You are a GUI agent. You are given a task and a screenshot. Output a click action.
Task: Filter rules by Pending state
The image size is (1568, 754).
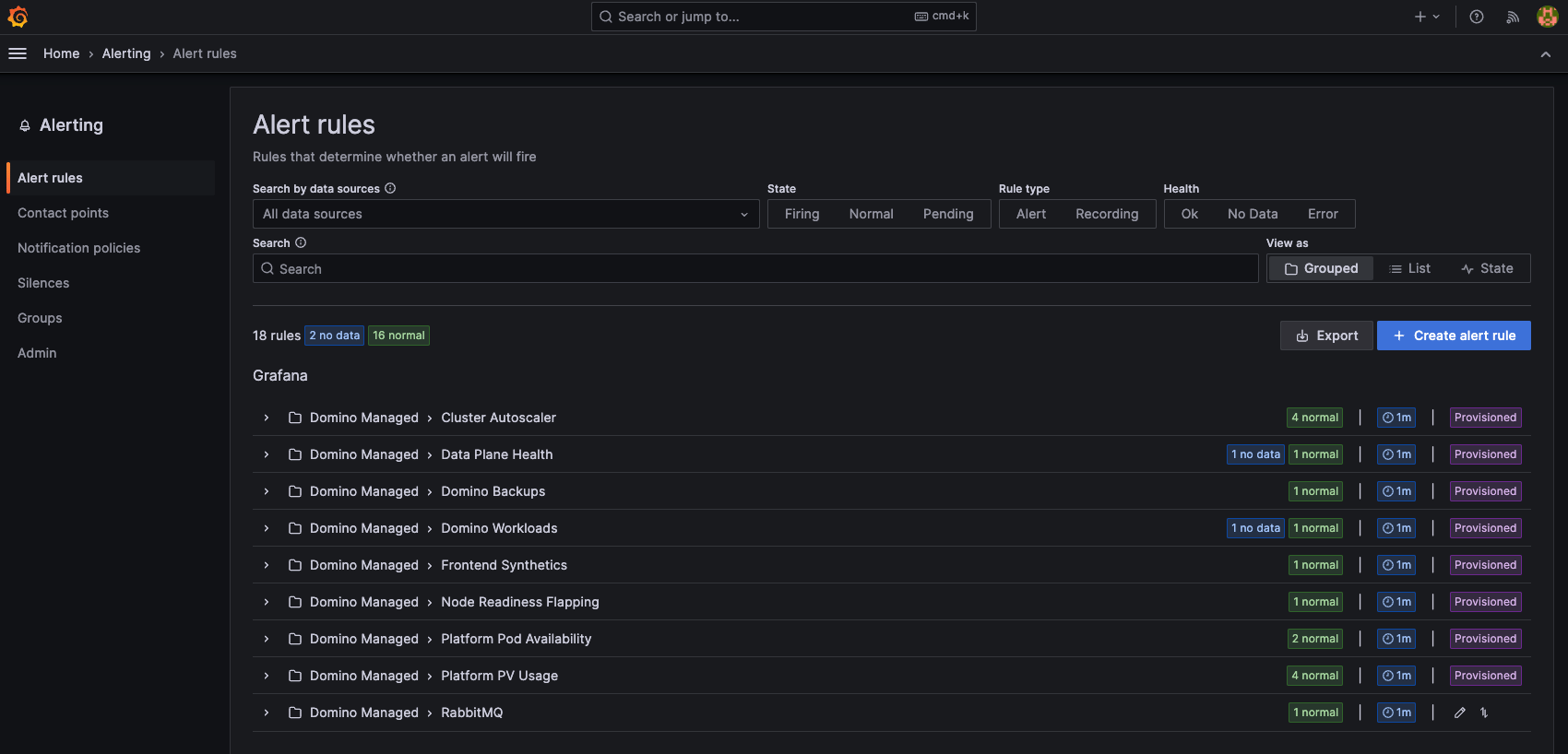[x=948, y=214]
